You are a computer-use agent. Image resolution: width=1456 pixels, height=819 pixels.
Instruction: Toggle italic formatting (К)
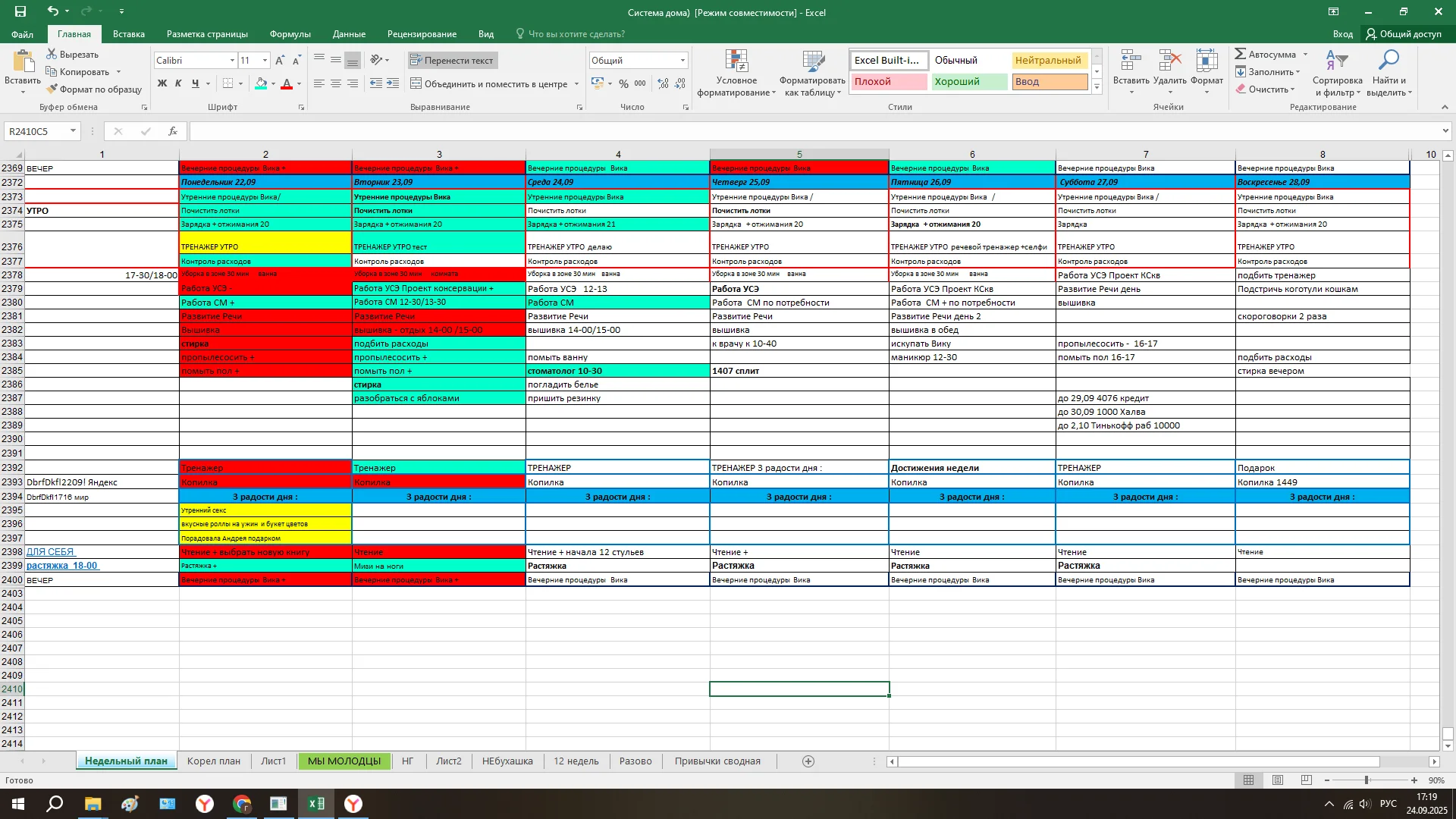click(x=178, y=84)
